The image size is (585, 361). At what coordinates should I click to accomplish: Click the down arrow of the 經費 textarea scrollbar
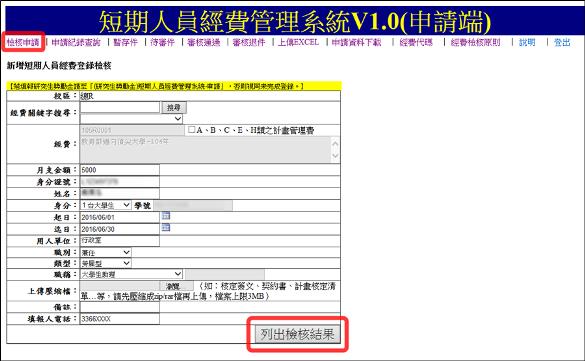[335, 156]
